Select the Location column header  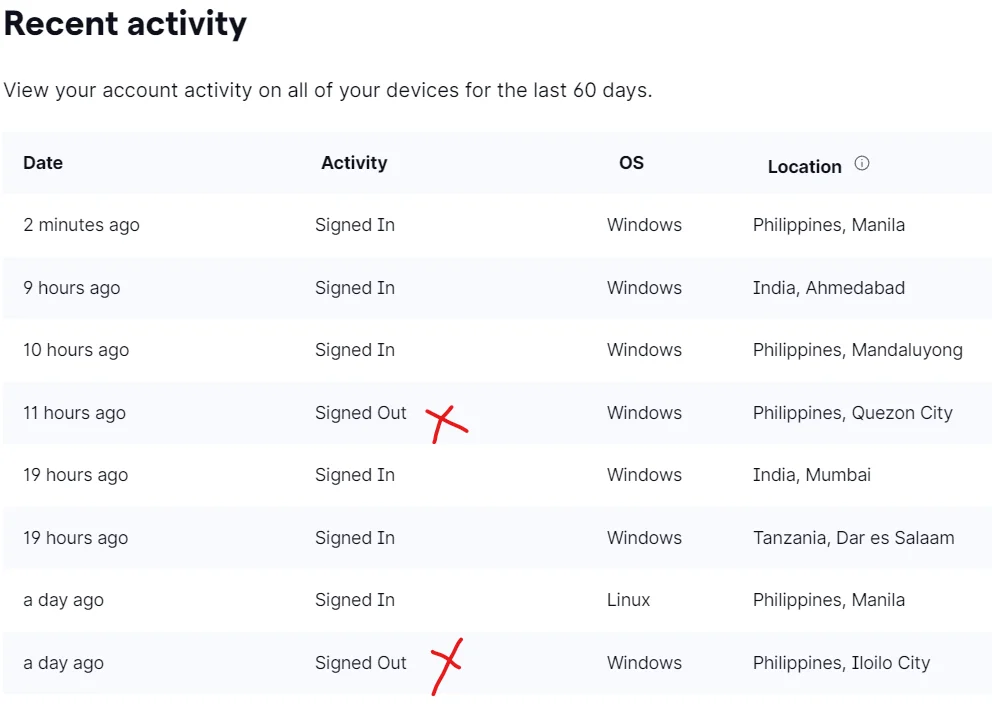click(x=805, y=167)
